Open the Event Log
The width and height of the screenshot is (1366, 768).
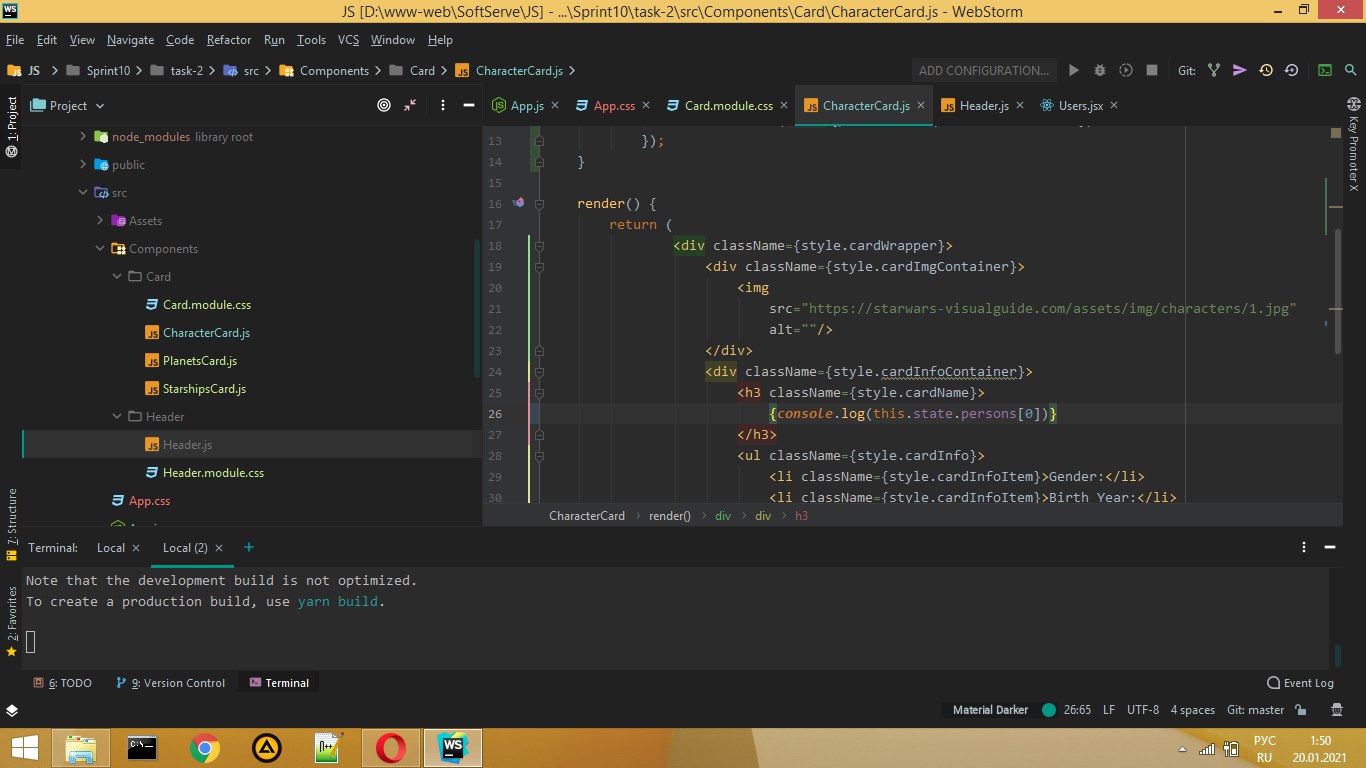point(1300,683)
